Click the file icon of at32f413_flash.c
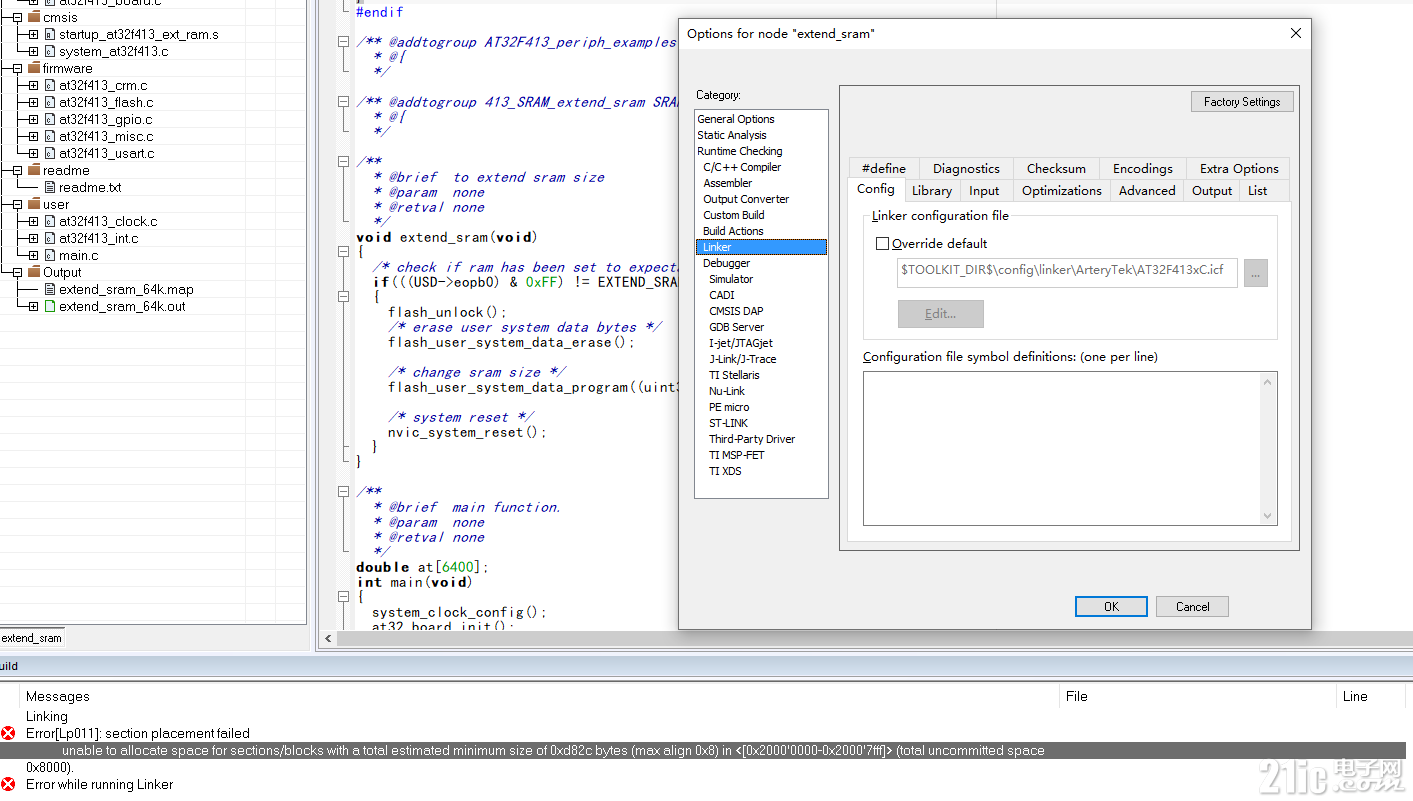The width and height of the screenshot is (1413, 801). click(49, 102)
